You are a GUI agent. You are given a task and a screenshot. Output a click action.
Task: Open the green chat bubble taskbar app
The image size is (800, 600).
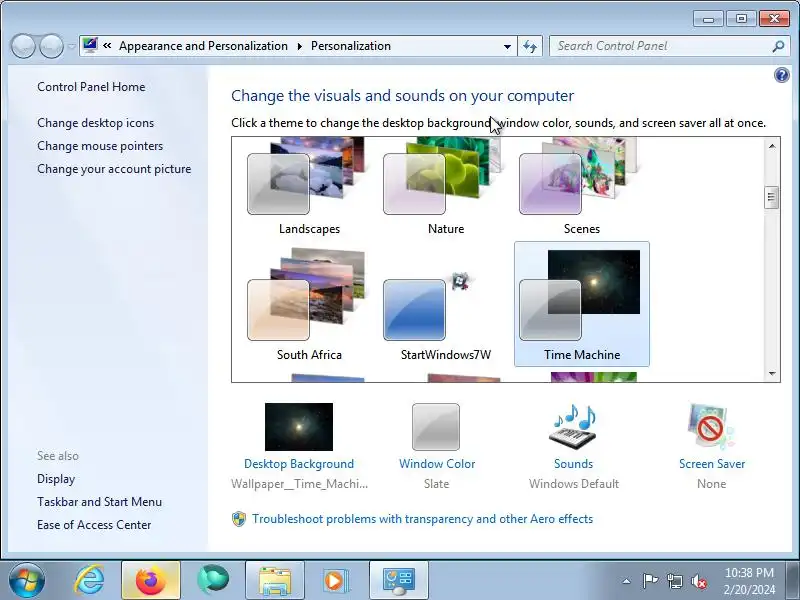click(213, 580)
